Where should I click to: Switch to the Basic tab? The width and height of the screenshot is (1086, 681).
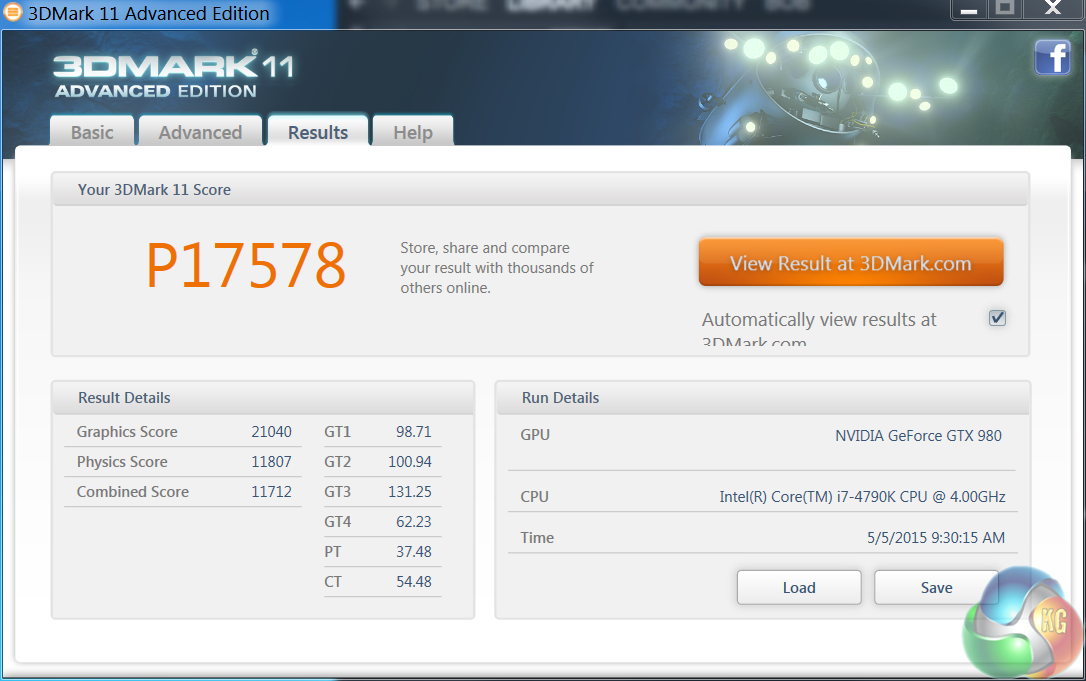92,132
